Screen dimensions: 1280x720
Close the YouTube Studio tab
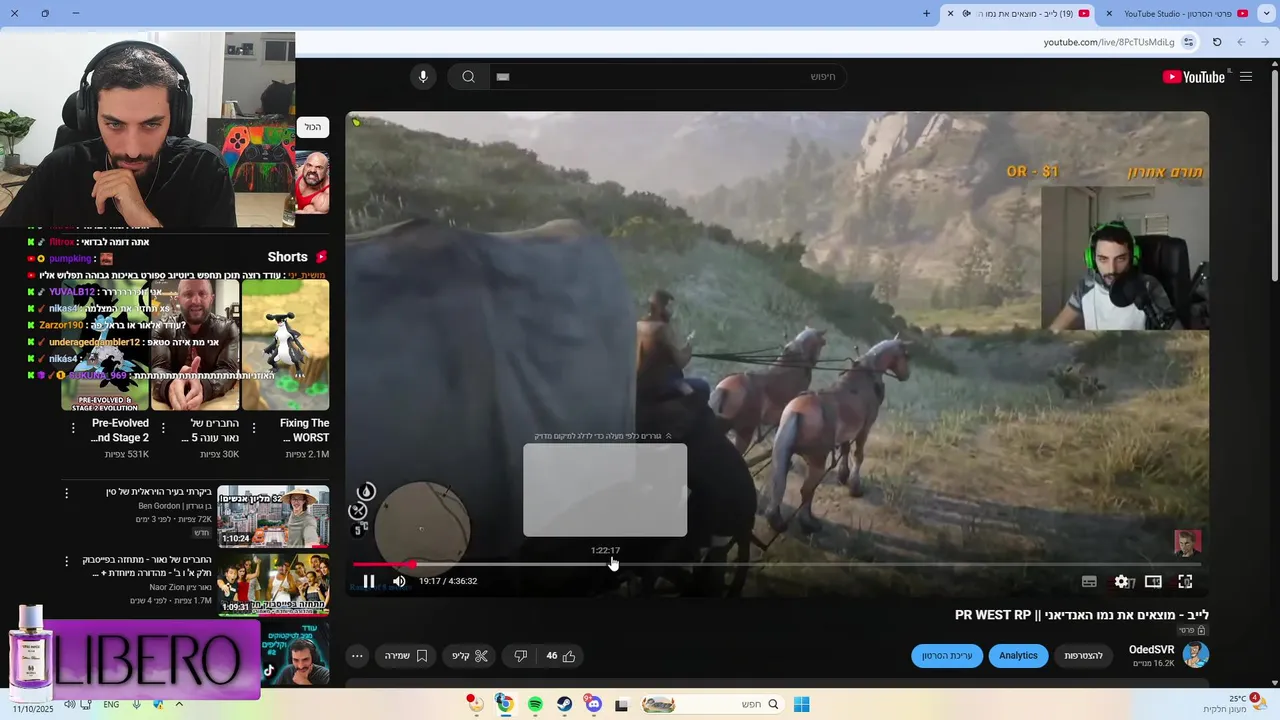pyautogui.click(x=1109, y=13)
